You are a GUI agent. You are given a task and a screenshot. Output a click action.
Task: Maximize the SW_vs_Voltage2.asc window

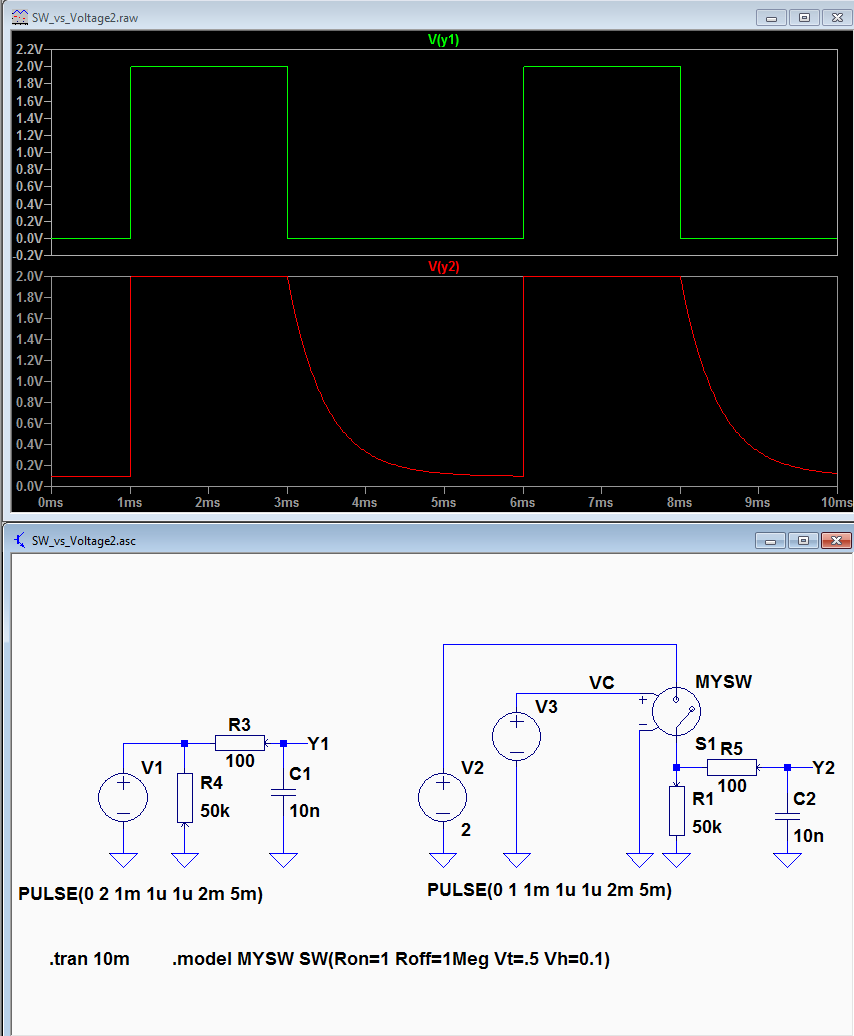803,540
